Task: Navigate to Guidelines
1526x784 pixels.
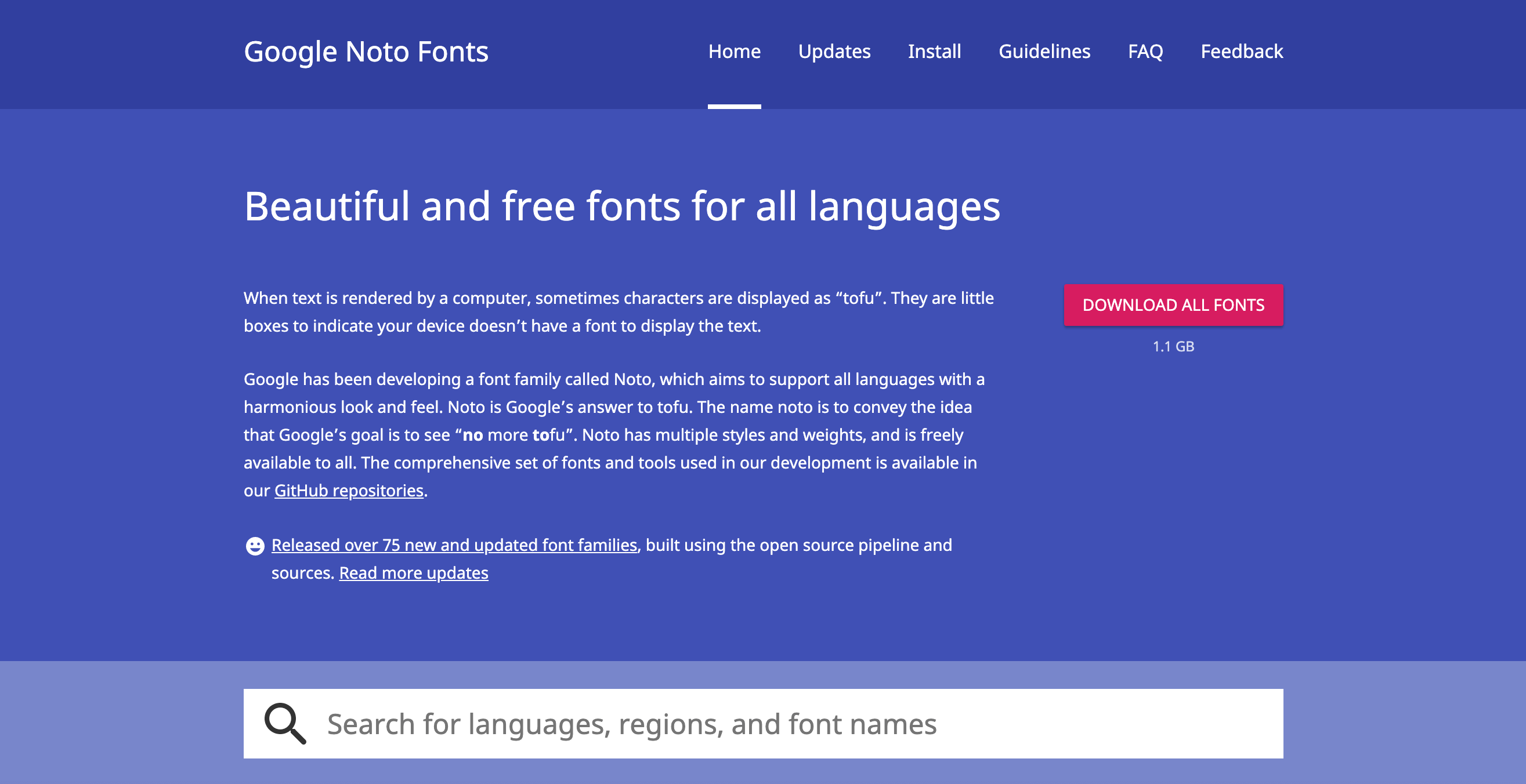Action: point(1044,52)
